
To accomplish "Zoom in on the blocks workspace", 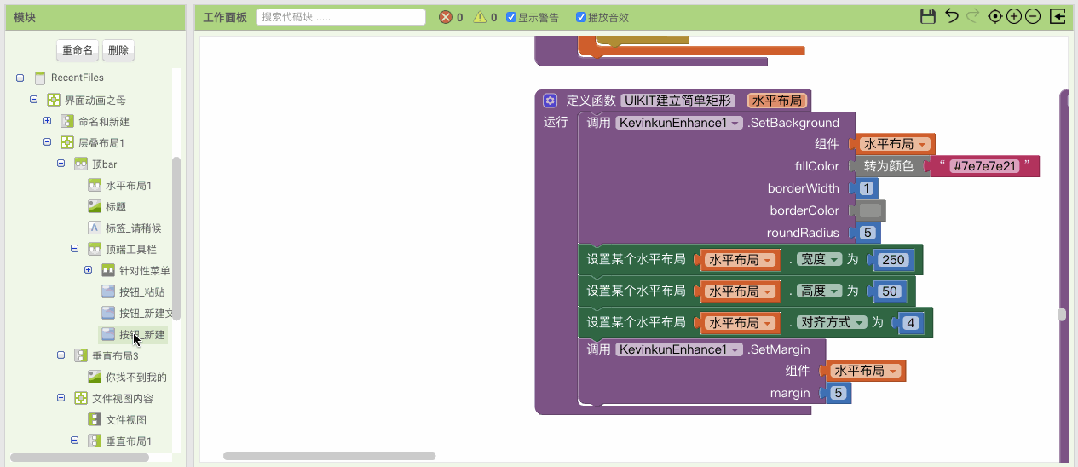I will tap(1013, 17).
